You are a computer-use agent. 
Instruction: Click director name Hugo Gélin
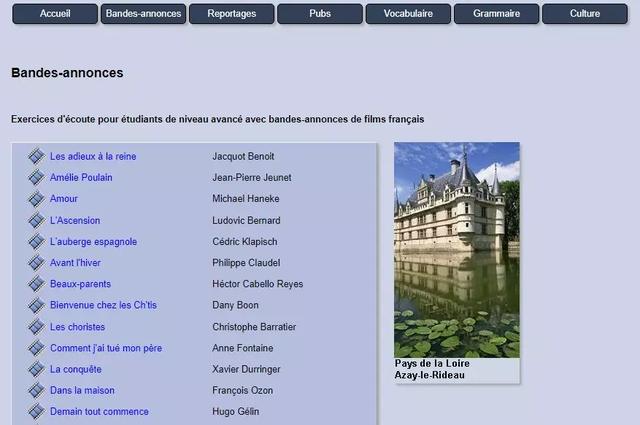(x=236, y=412)
